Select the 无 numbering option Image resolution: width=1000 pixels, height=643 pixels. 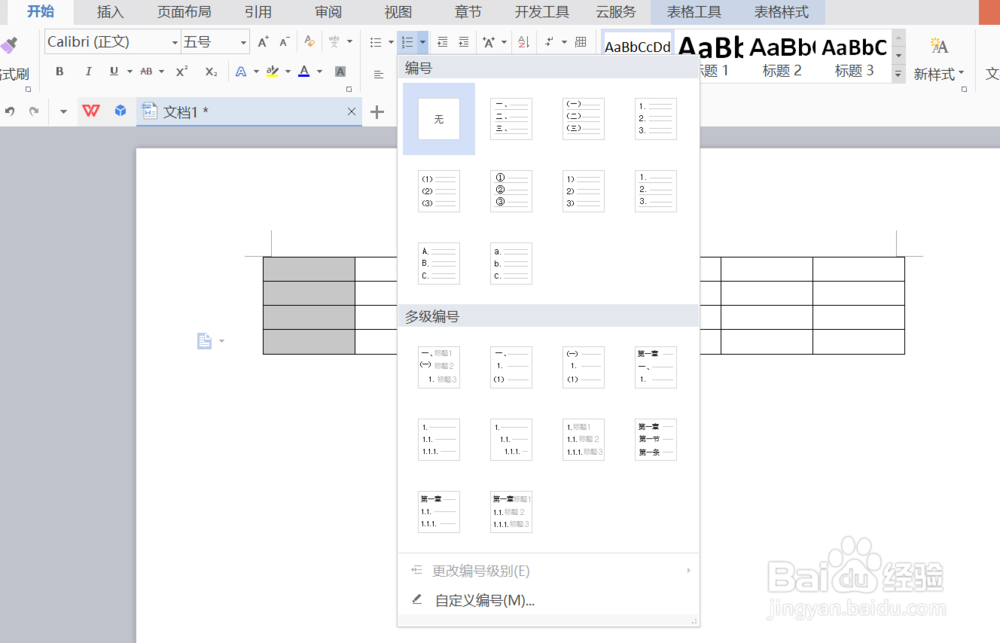click(438, 119)
